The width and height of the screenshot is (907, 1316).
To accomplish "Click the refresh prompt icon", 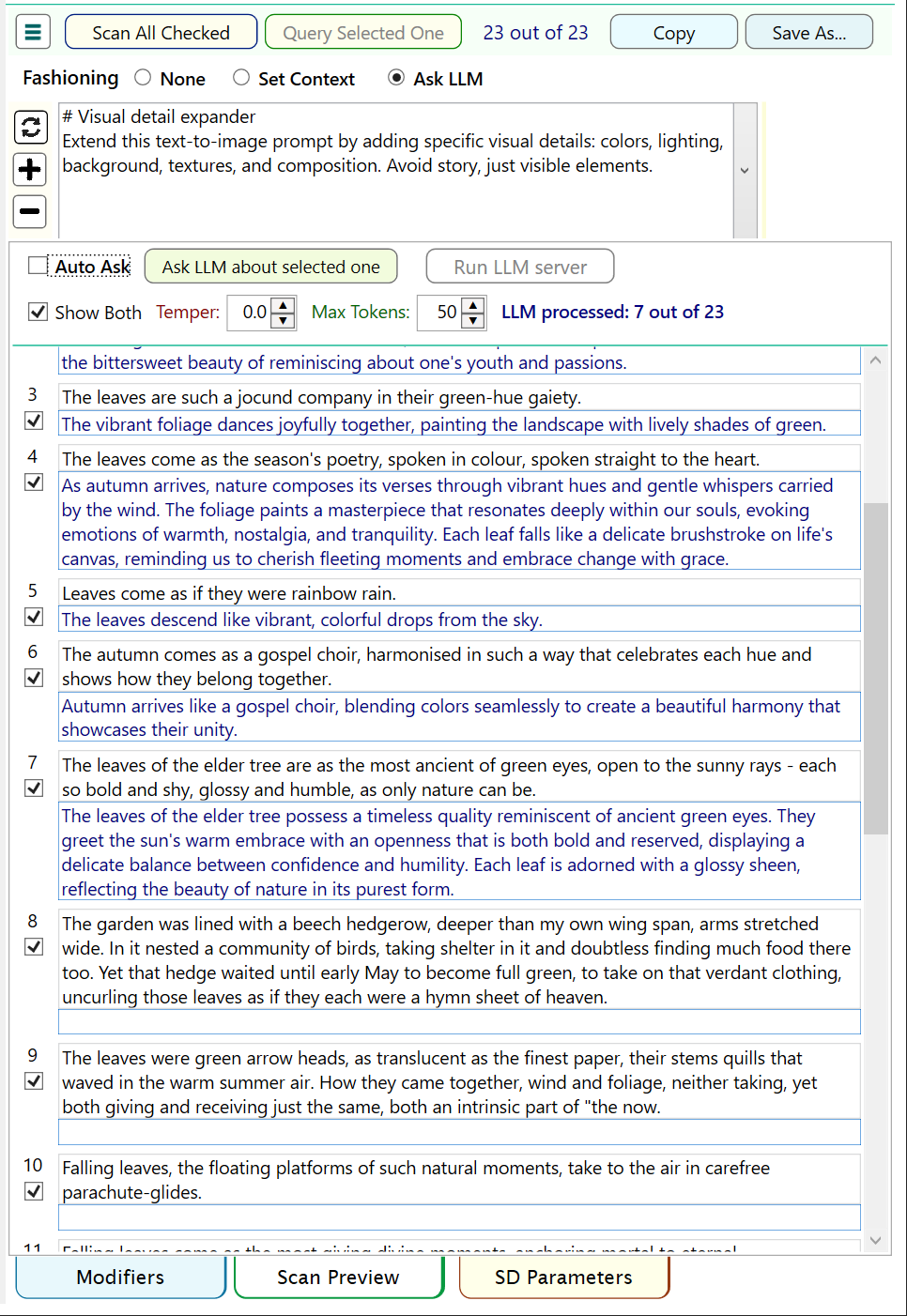I will [x=30, y=127].
